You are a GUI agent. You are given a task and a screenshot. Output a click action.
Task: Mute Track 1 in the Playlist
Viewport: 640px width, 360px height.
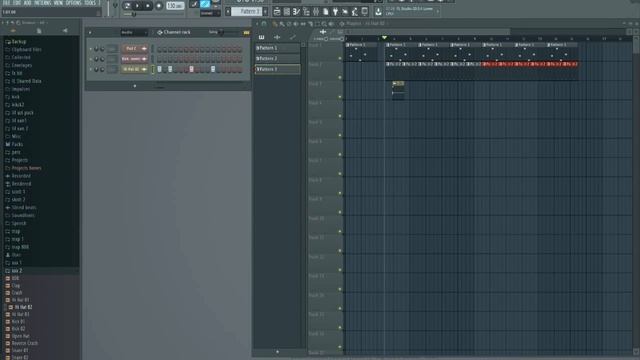340,58
